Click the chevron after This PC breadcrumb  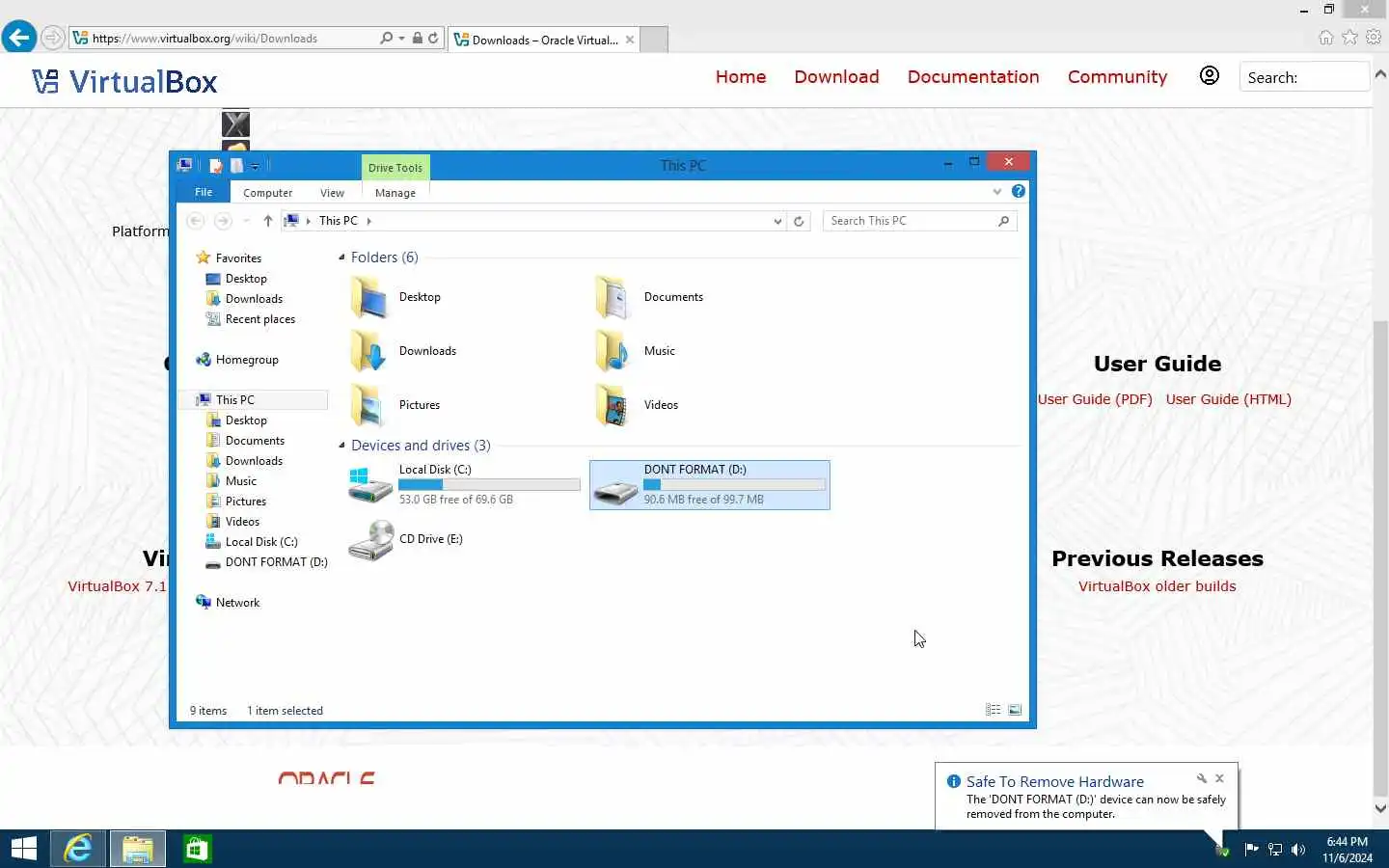[368, 221]
